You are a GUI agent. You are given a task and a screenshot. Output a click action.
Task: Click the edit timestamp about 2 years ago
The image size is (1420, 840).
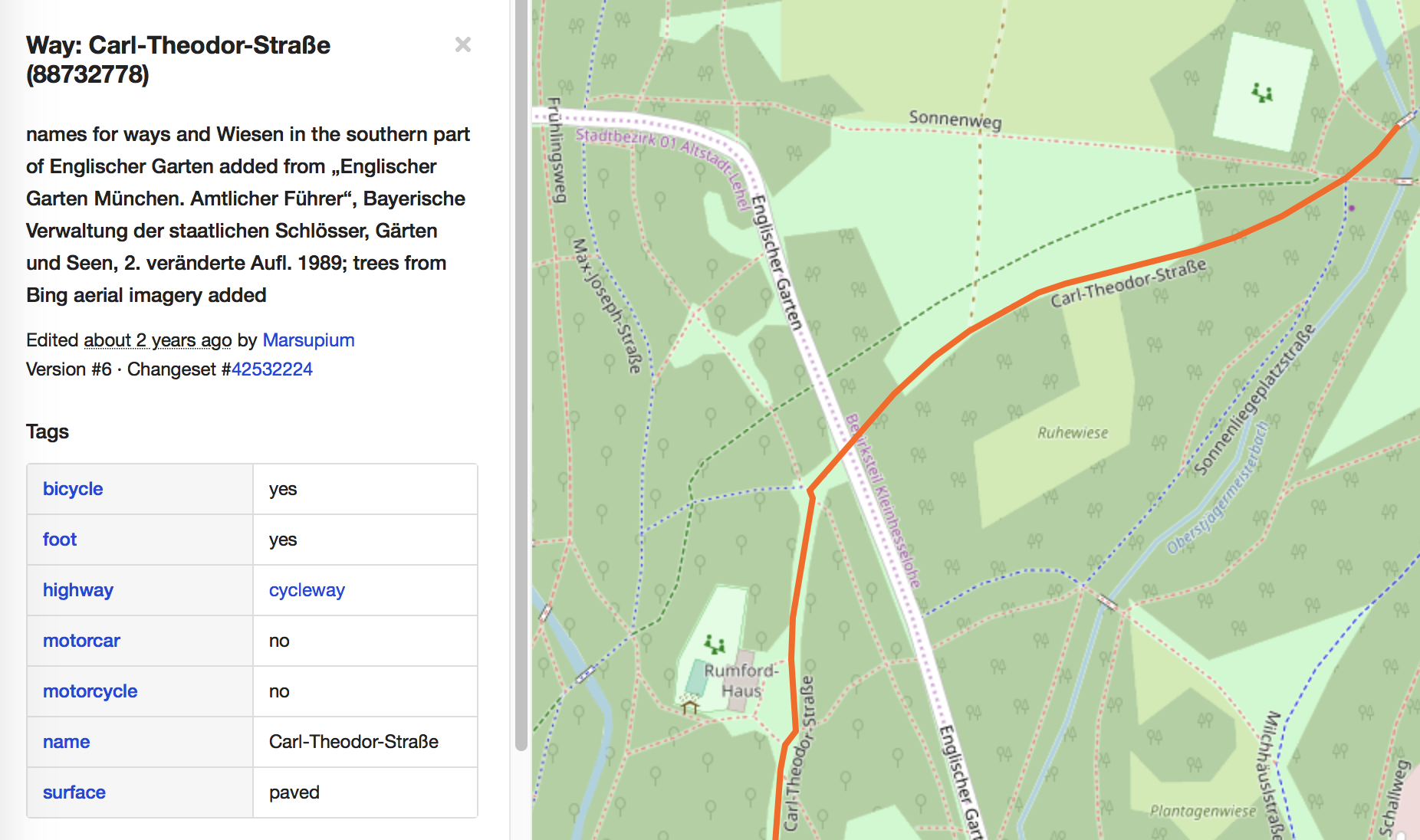click(157, 340)
